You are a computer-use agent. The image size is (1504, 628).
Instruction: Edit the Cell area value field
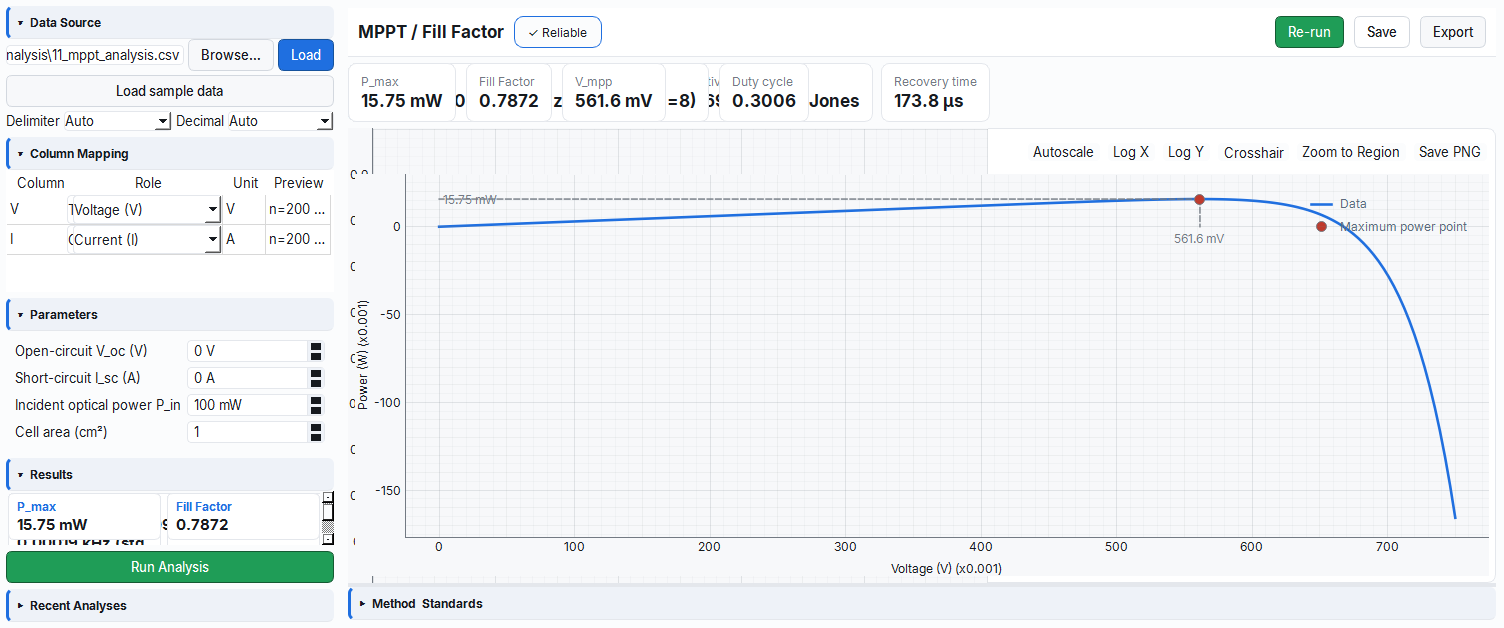(247, 432)
